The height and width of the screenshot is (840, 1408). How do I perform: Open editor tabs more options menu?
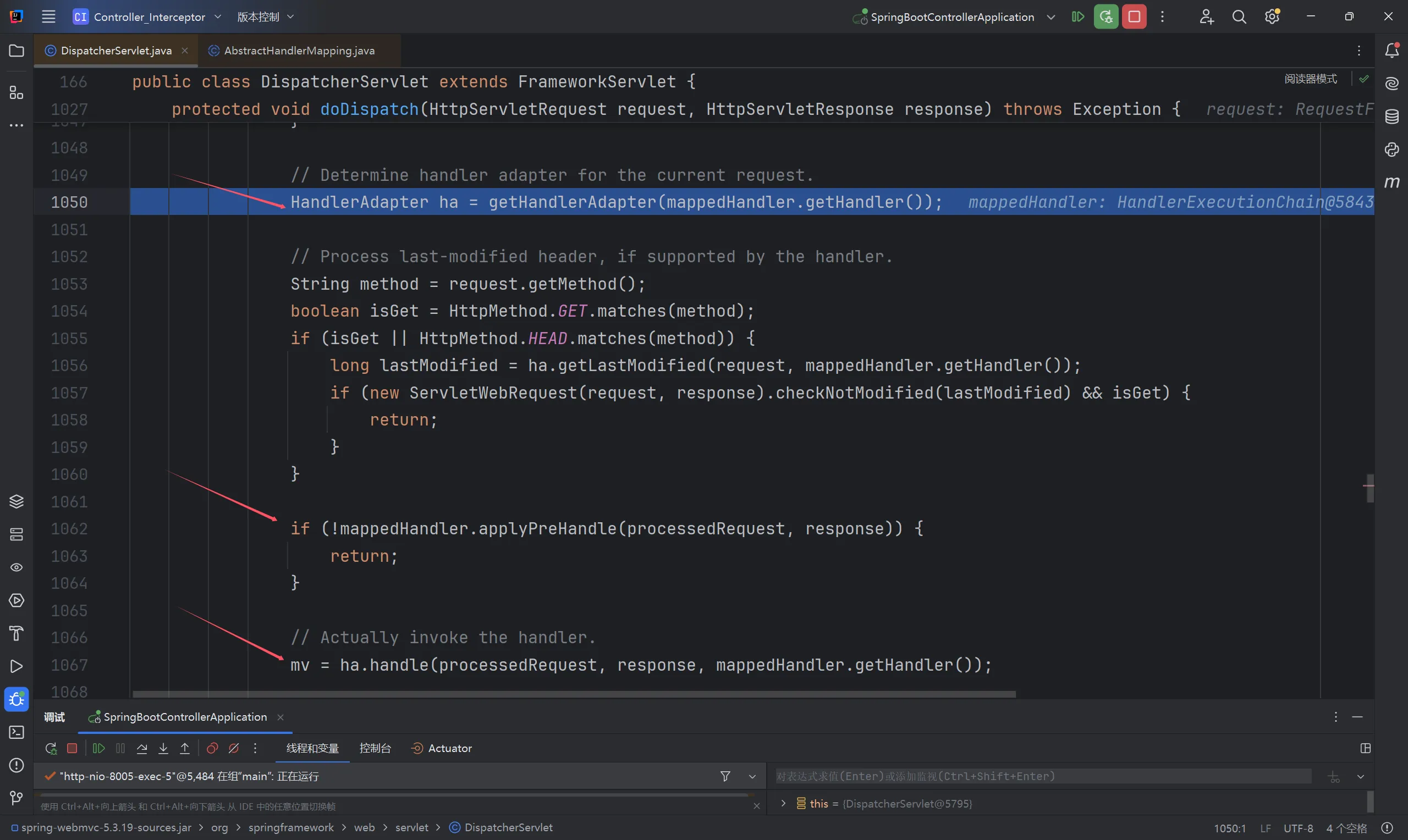point(1358,51)
